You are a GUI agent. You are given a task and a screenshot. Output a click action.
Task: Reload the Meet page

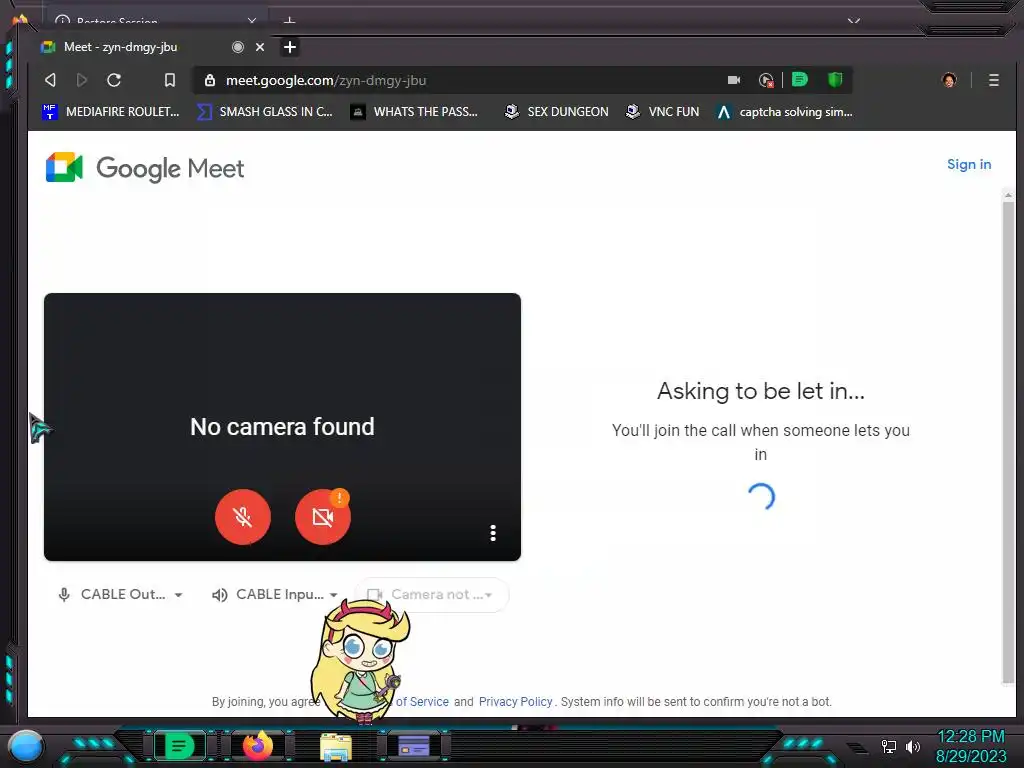(x=114, y=80)
